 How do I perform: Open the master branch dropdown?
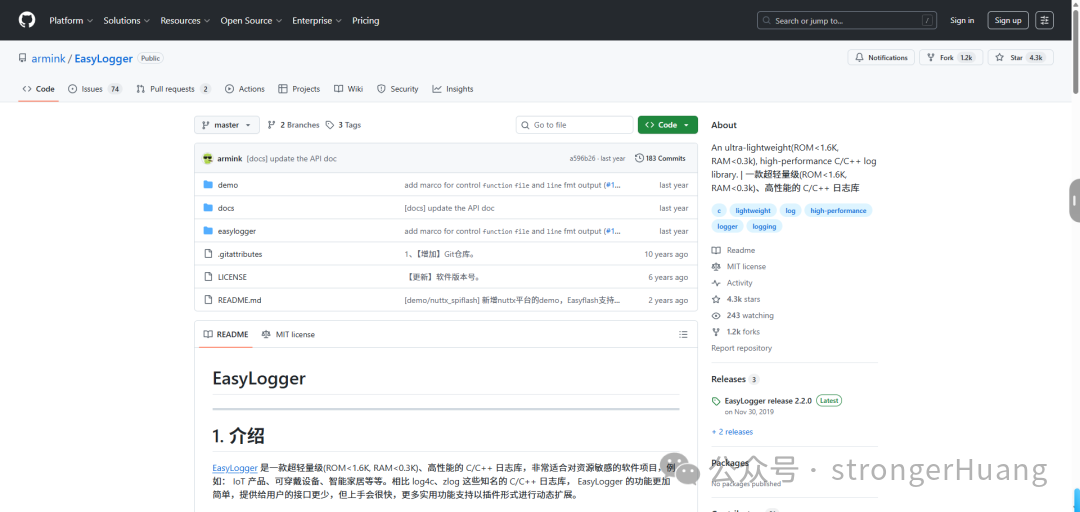point(227,125)
